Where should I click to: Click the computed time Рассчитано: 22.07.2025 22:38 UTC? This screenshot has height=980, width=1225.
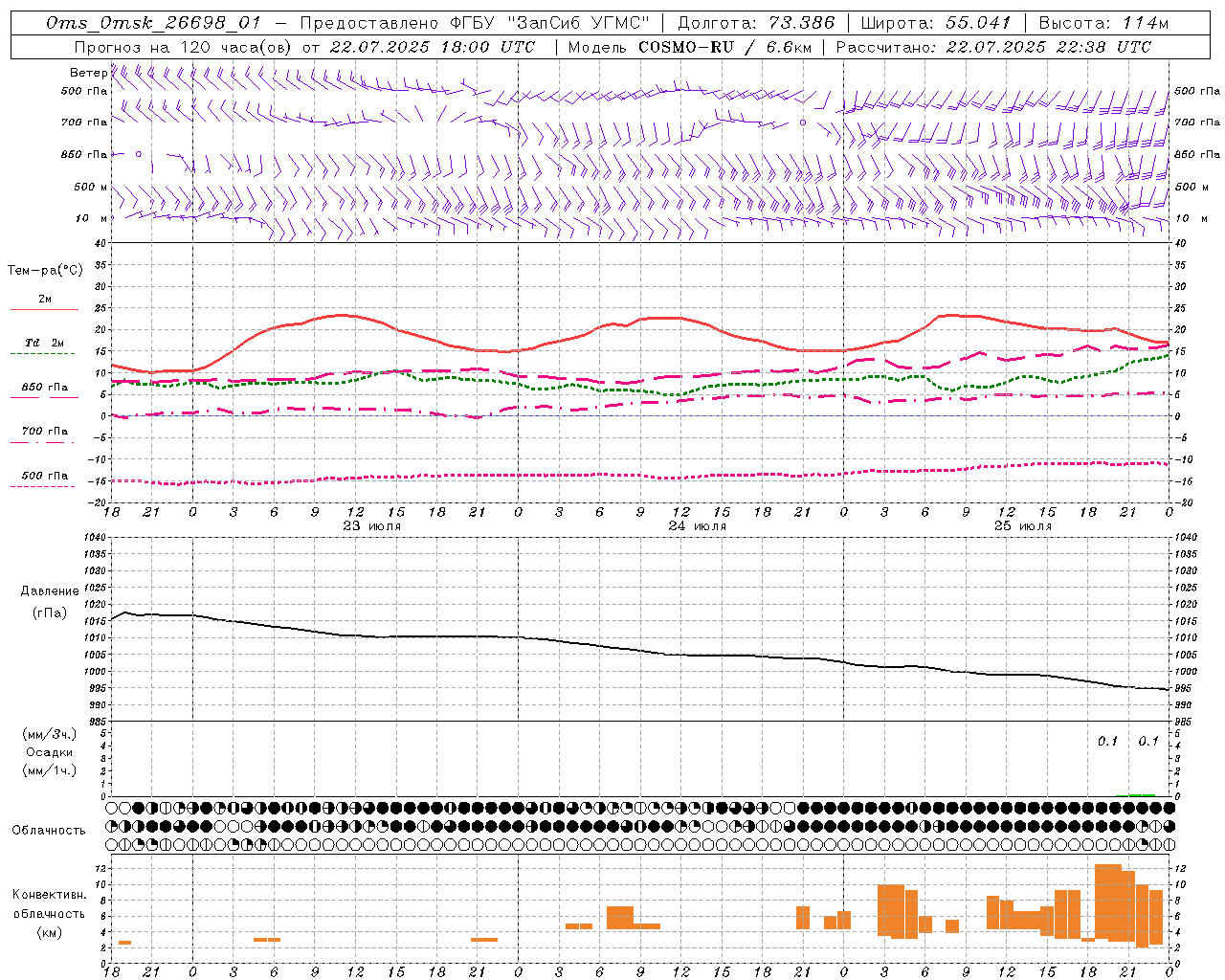click(993, 47)
